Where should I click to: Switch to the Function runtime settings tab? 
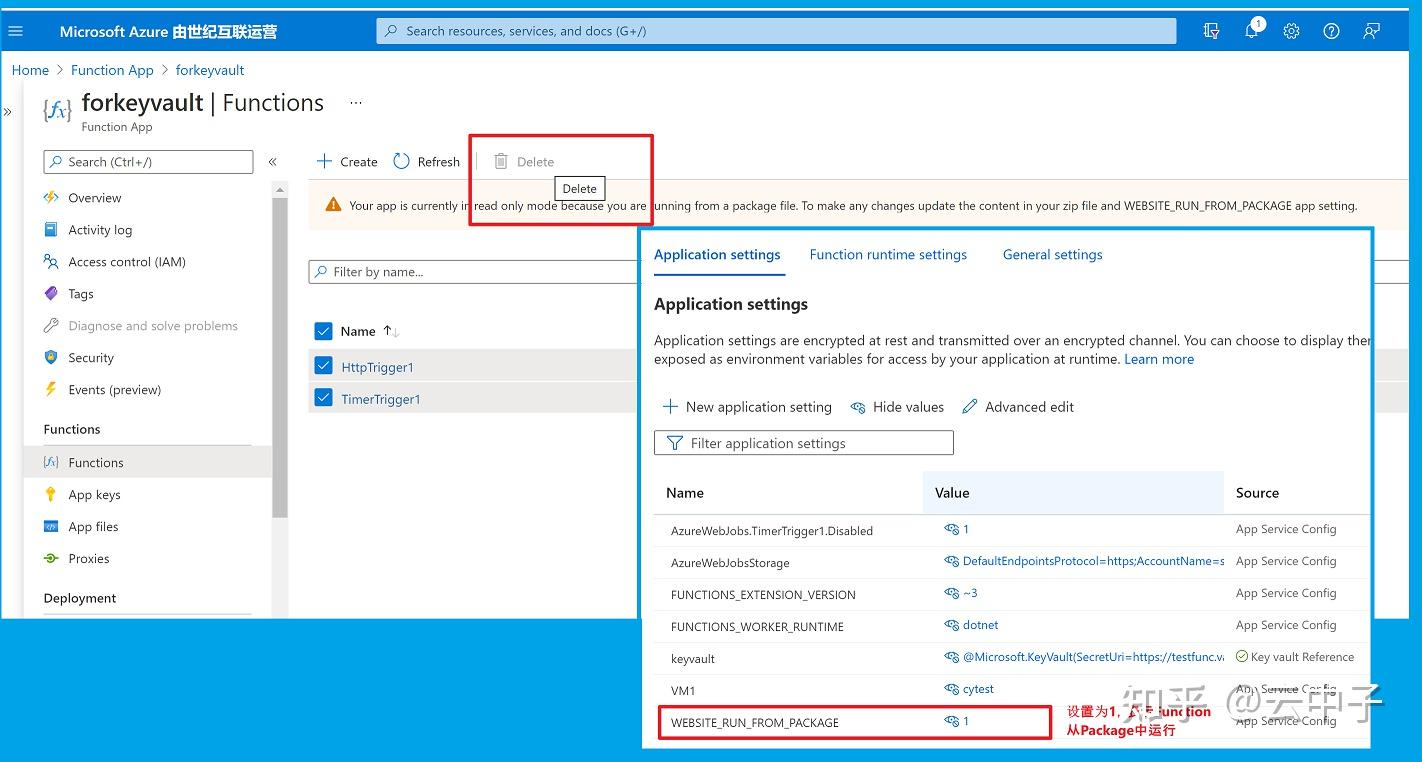(x=888, y=255)
